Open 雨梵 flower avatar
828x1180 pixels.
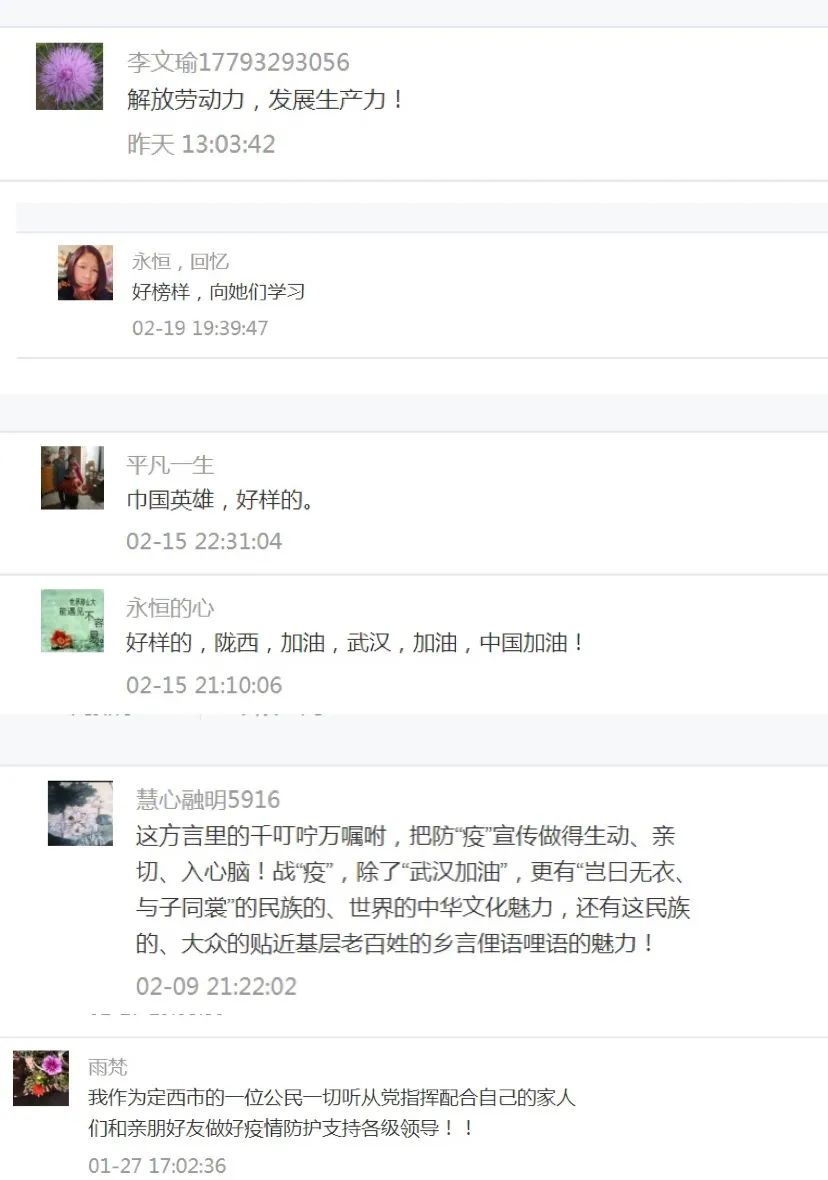point(41,1078)
